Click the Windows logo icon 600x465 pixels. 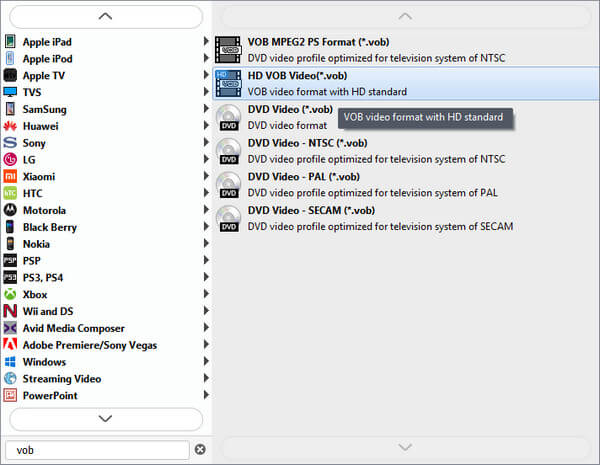pyautogui.click(x=10, y=361)
